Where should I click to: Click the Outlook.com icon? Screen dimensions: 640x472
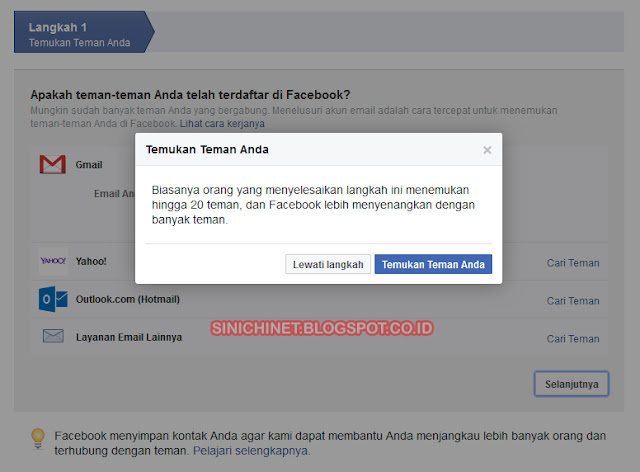pyautogui.click(x=53, y=299)
